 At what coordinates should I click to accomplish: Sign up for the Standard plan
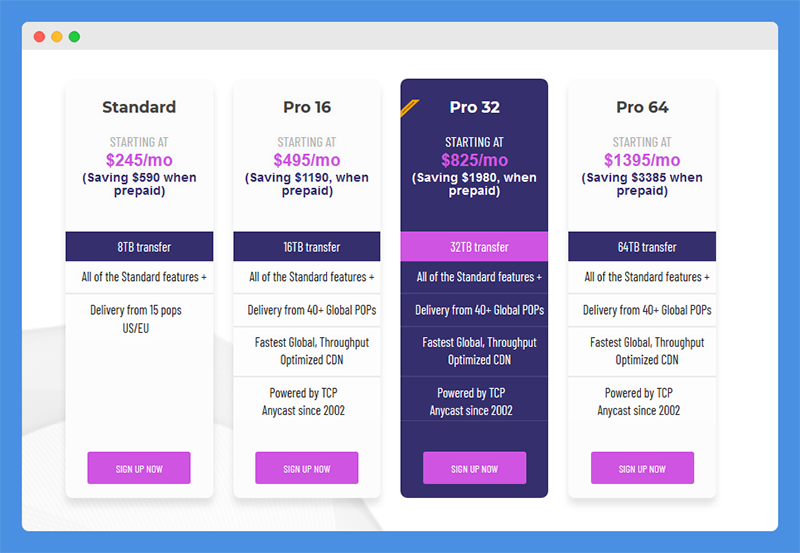pos(139,468)
